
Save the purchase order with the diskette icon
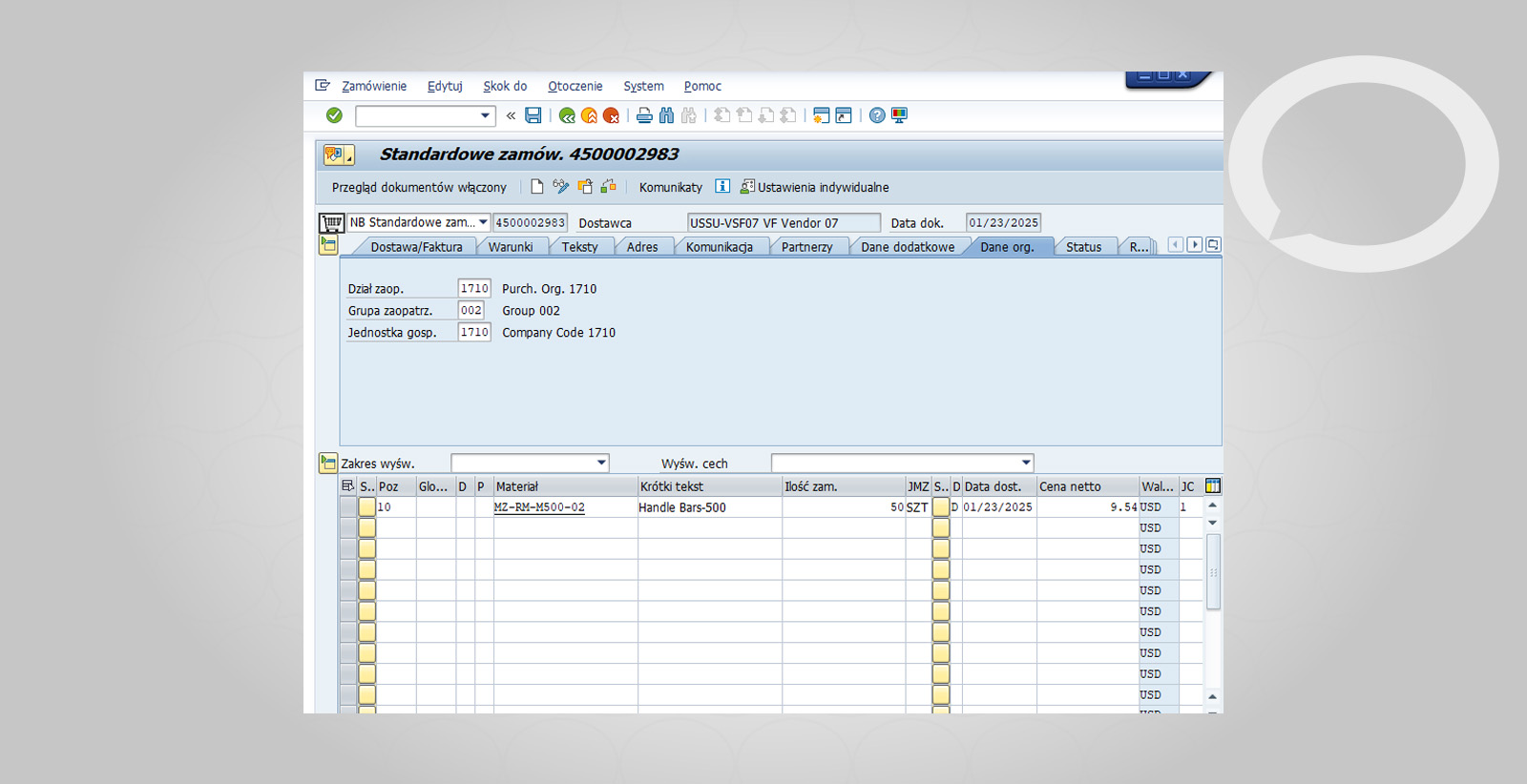tap(533, 115)
